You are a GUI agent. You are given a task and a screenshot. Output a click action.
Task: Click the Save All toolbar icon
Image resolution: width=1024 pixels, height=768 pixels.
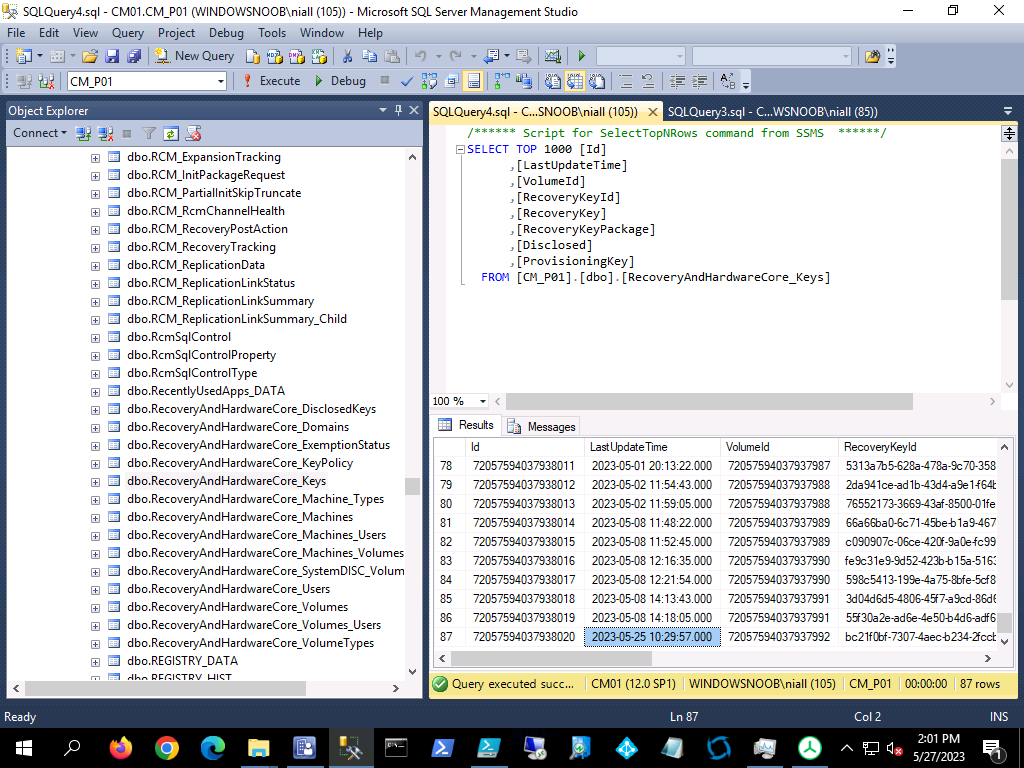coord(134,56)
